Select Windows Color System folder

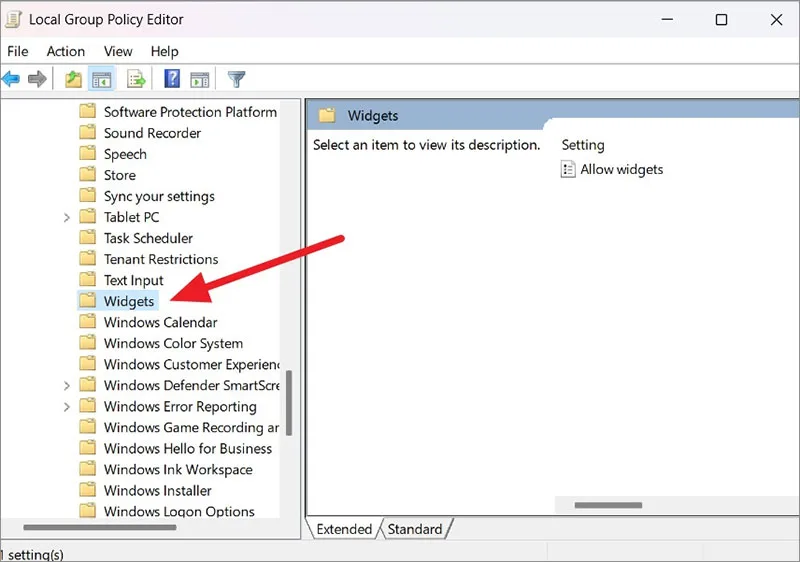[173, 343]
